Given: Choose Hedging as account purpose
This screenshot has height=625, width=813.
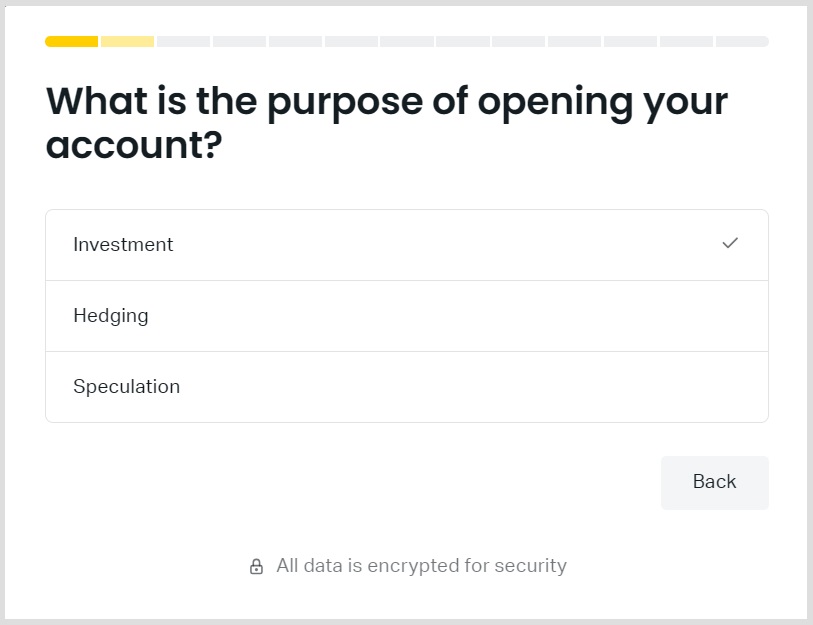Looking at the screenshot, I should tap(111, 316).
